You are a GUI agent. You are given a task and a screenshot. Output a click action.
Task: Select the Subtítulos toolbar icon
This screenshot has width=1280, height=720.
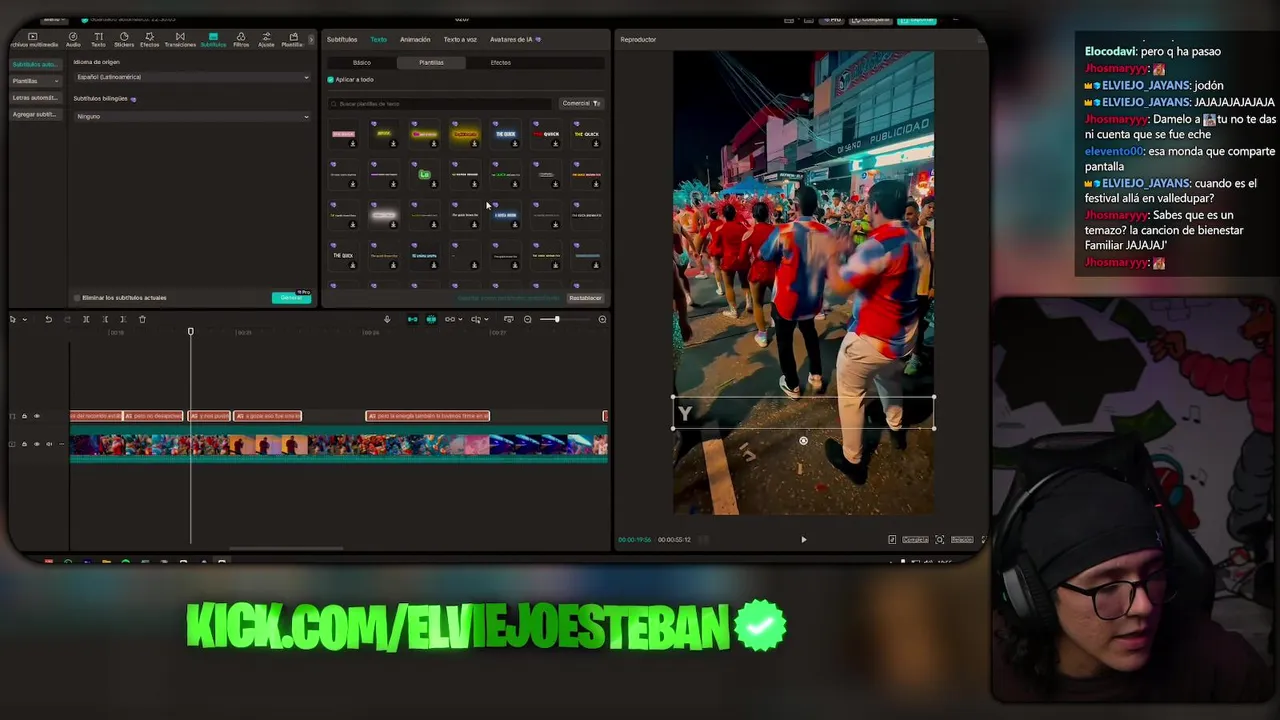tap(213, 40)
